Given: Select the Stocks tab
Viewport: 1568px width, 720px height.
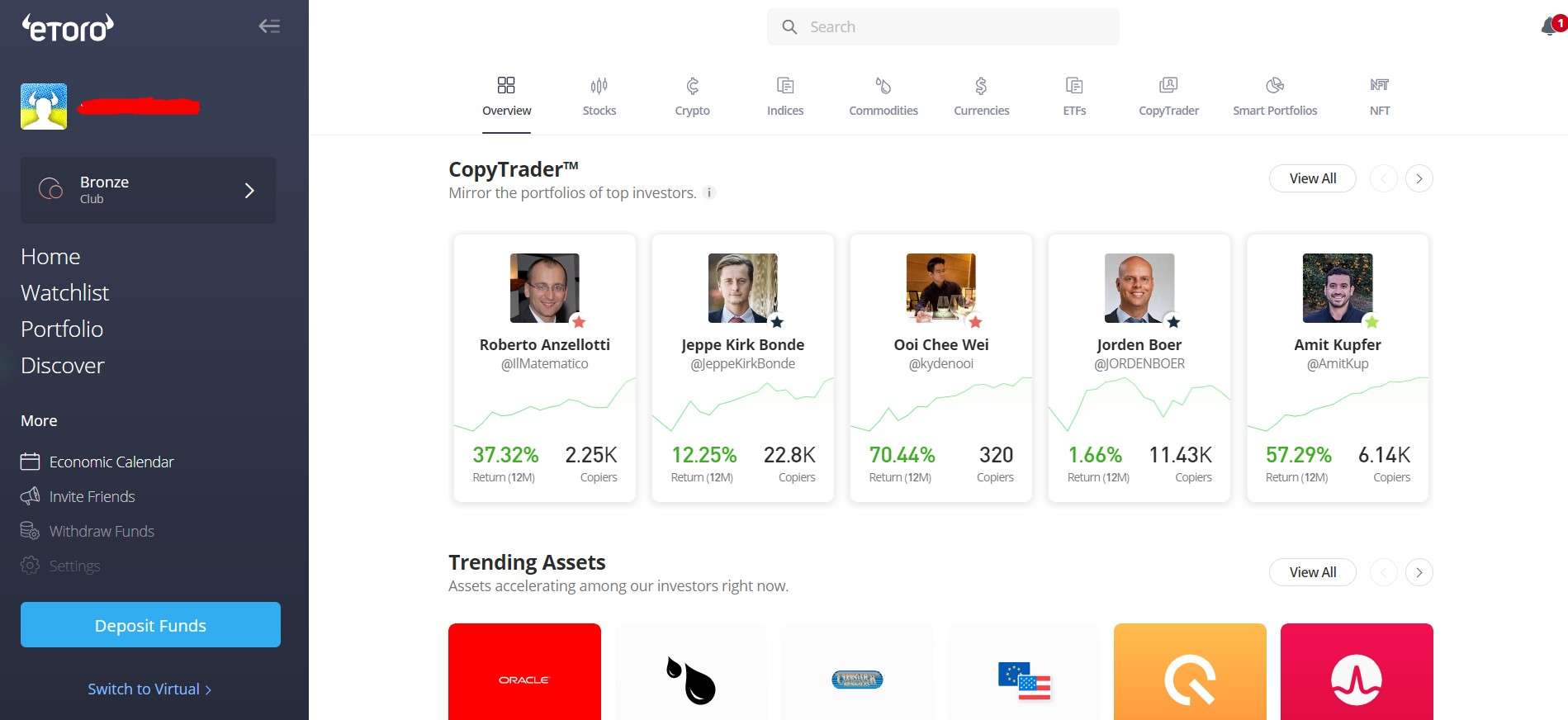Looking at the screenshot, I should [x=599, y=97].
